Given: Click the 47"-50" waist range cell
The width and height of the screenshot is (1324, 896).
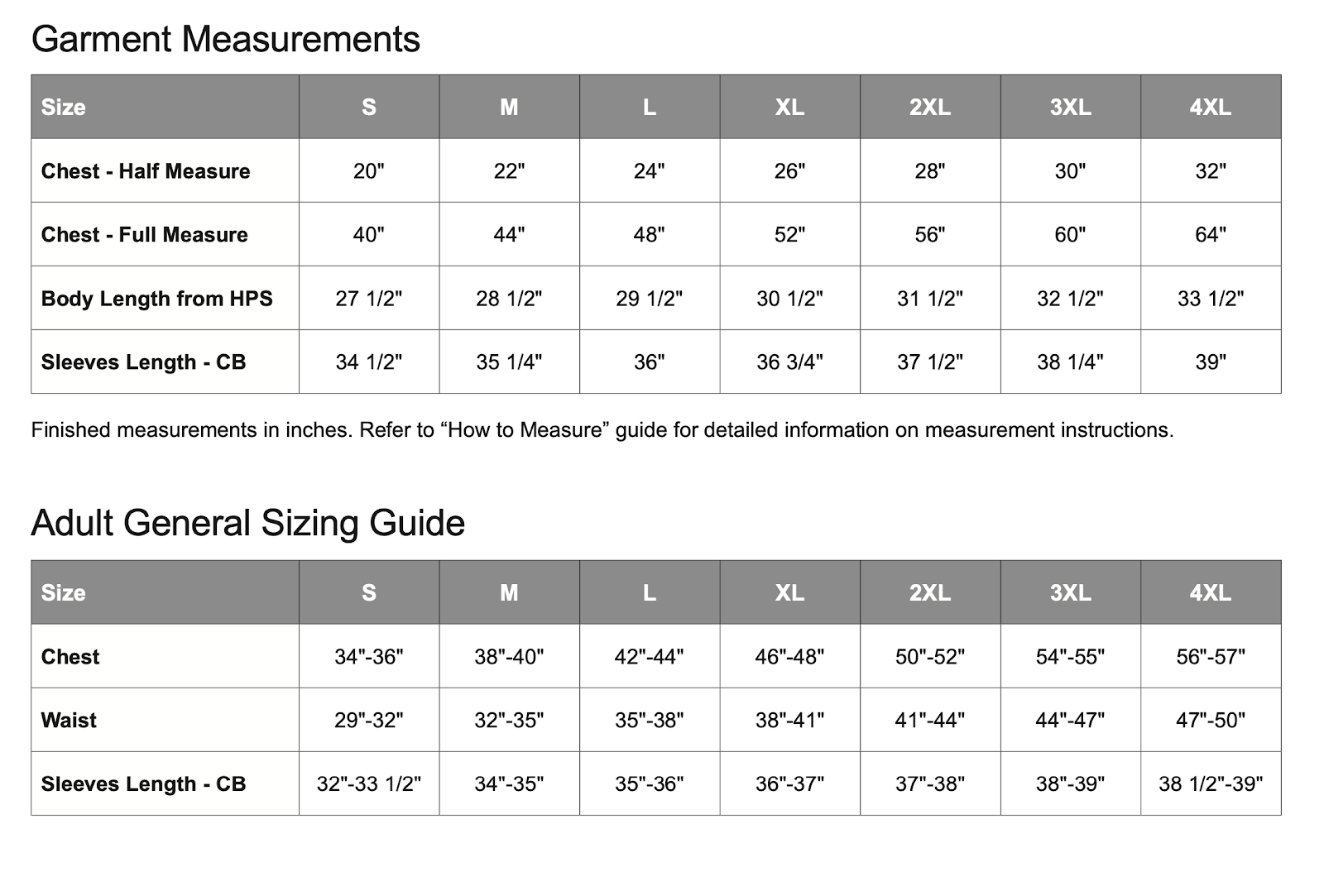Looking at the screenshot, I should point(1211,720).
